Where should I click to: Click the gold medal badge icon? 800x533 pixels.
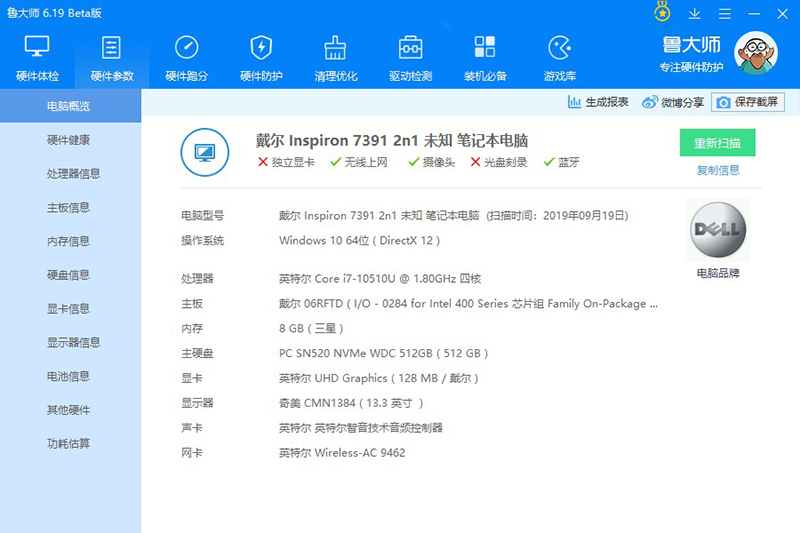(x=662, y=12)
